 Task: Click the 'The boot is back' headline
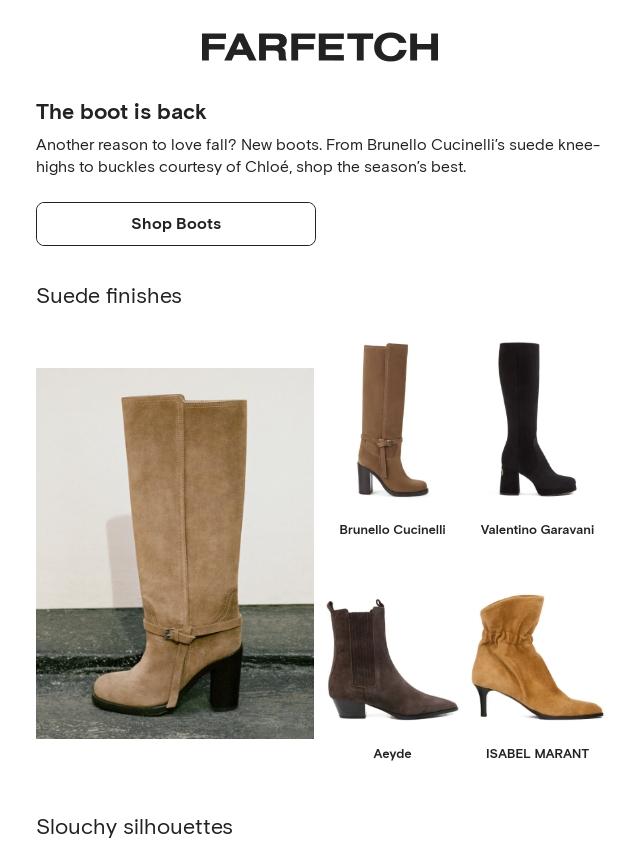point(121,112)
